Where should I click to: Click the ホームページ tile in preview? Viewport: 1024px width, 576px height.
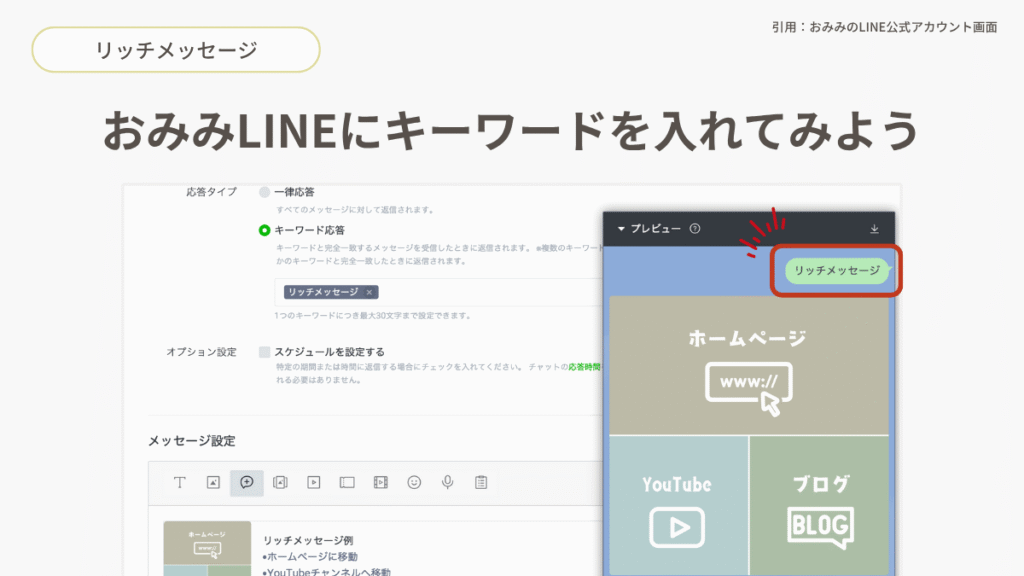pyautogui.click(x=748, y=365)
